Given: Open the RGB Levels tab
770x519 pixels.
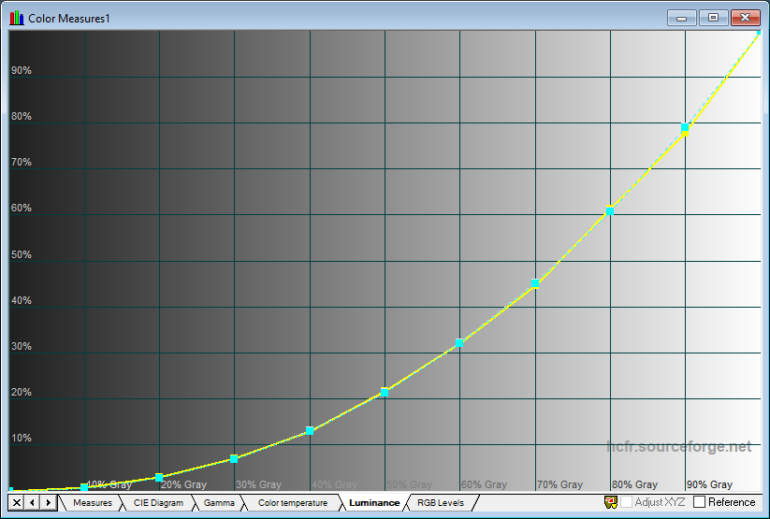Looking at the screenshot, I should coord(440,503).
